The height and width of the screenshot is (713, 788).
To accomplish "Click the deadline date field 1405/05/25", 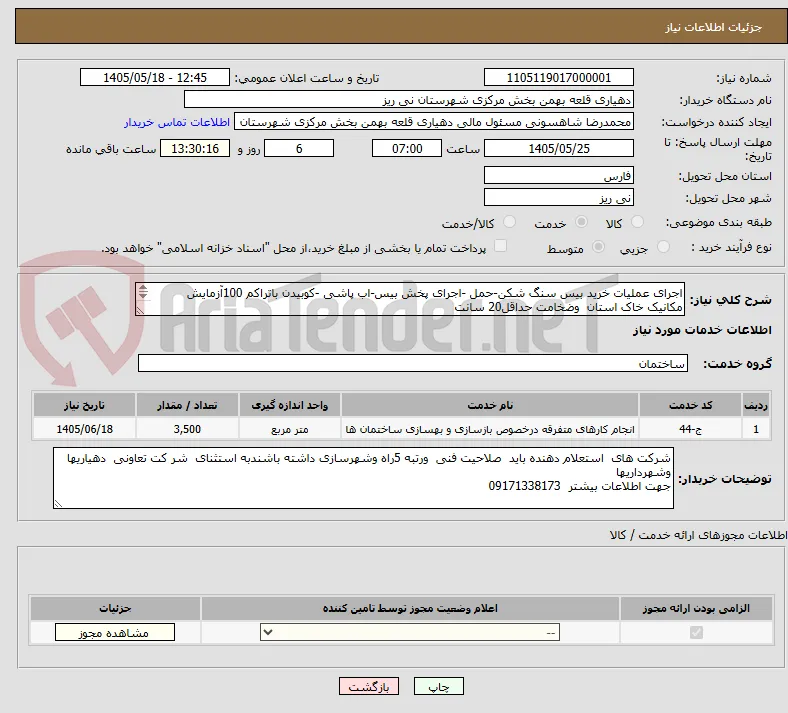I will 558,149.
